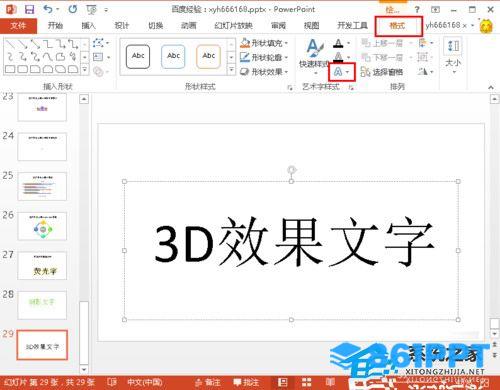
Task: Apply the black outline Abc shape style
Action: pos(138,56)
